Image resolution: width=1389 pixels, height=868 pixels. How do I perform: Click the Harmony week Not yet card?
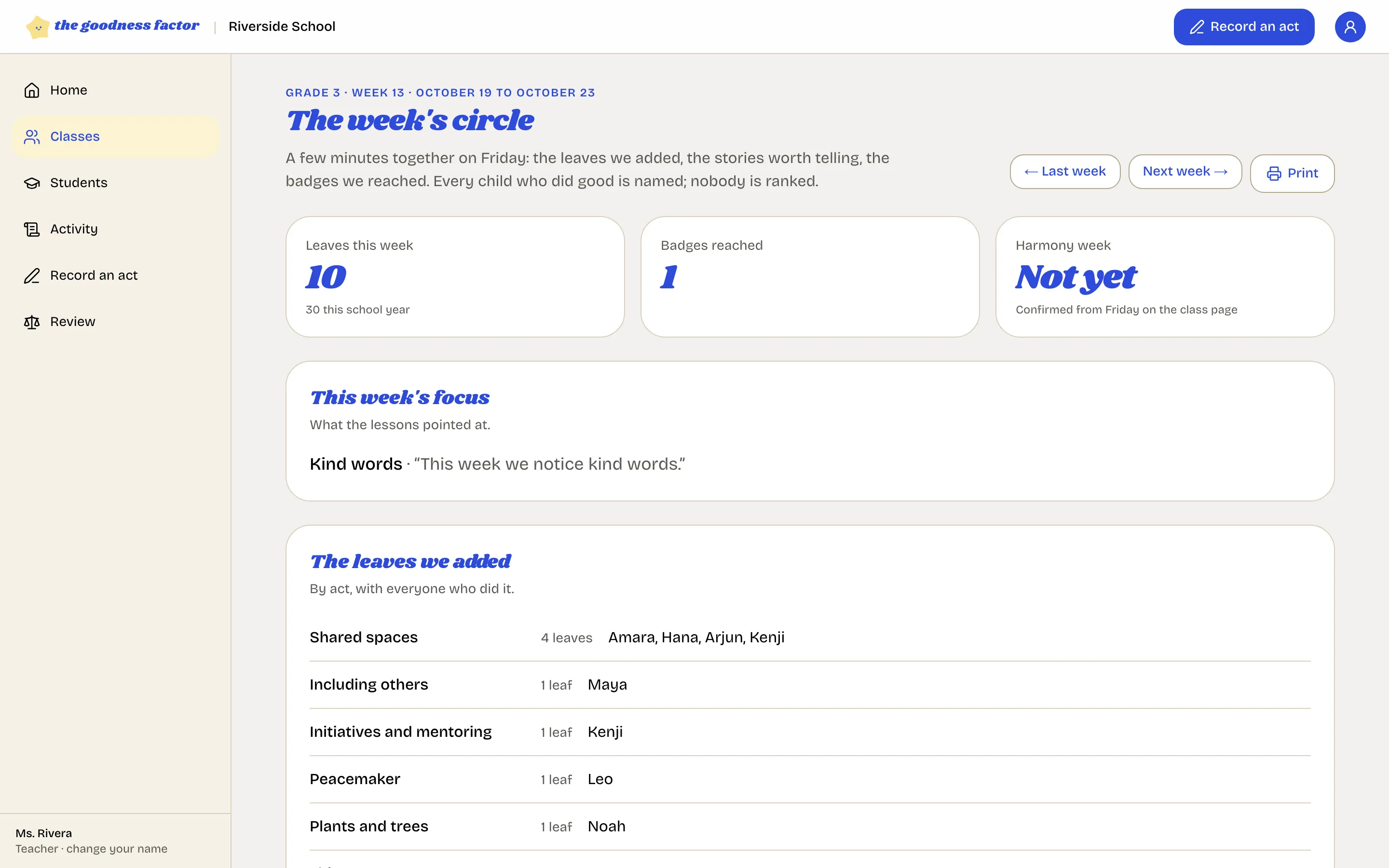tap(1165, 277)
